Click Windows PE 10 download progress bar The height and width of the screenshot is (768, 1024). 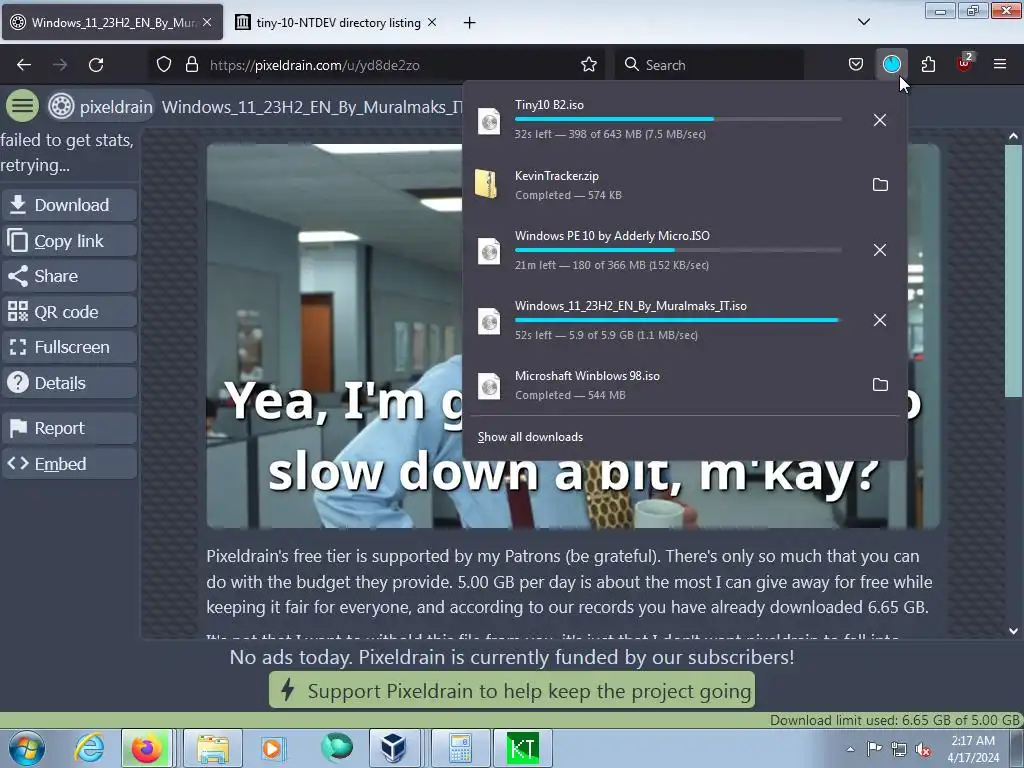(678, 250)
